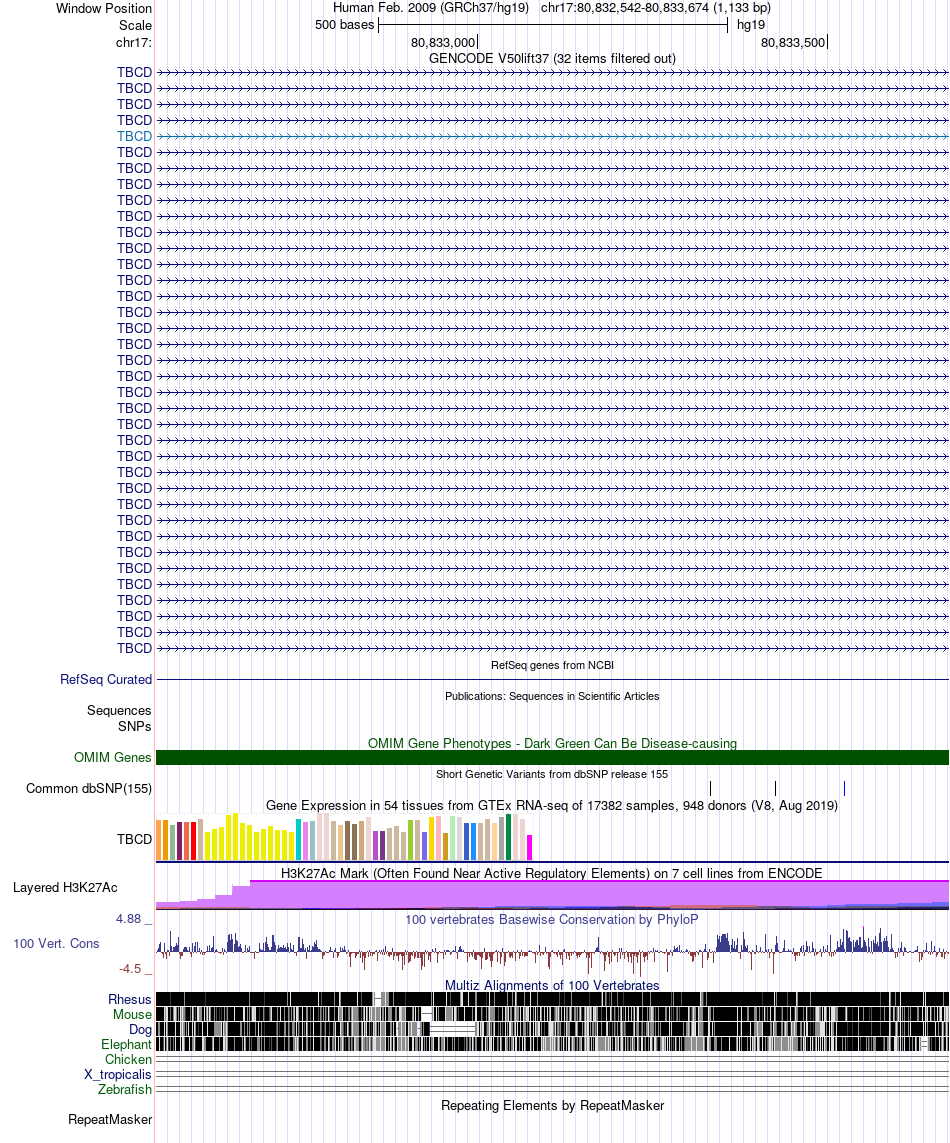950x1143 pixels.
Task: Click the Dog species label
Action: click(140, 1030)
